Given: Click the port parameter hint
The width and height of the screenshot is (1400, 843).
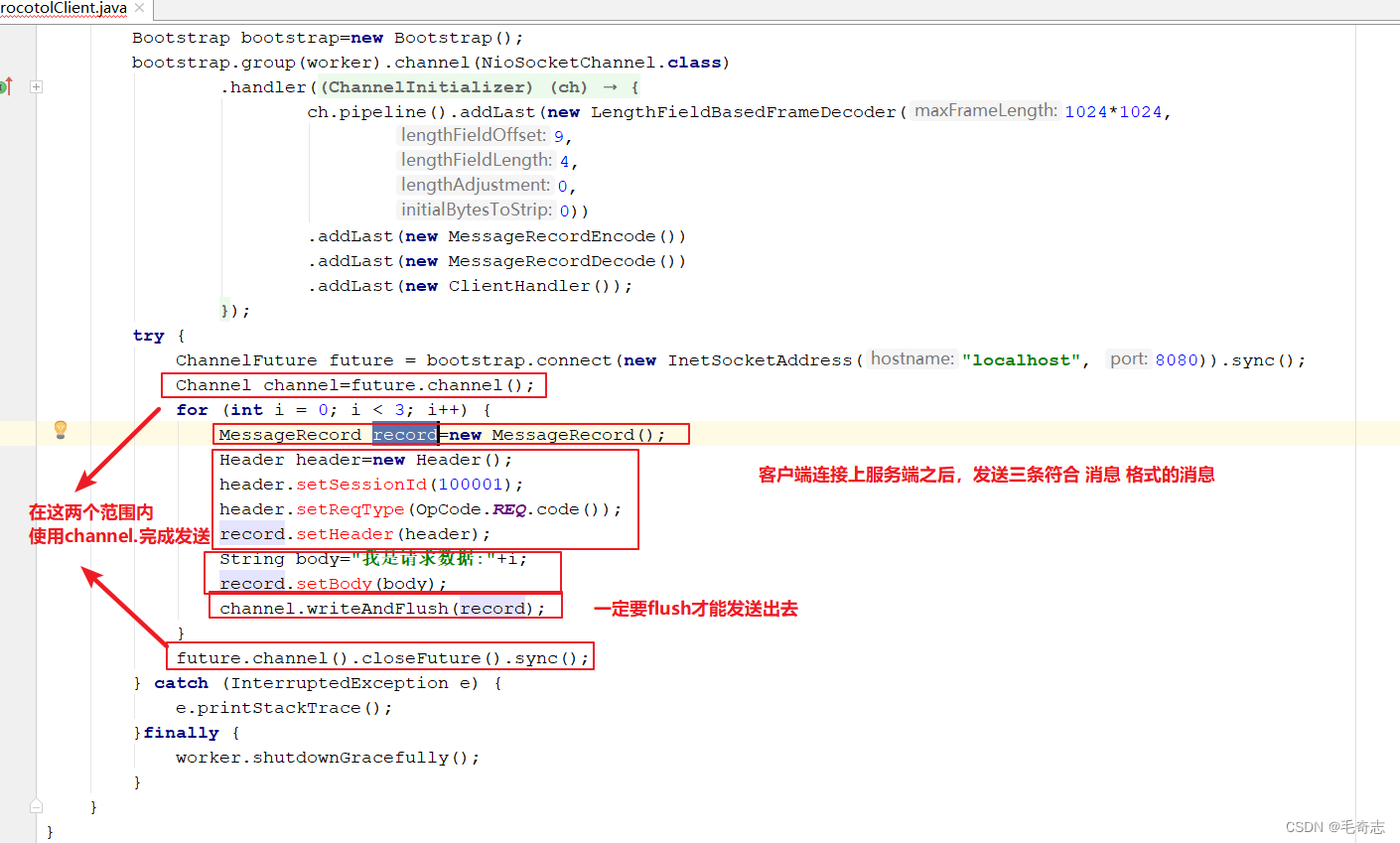Looking at the screenshot, I should coord(1128,359).
